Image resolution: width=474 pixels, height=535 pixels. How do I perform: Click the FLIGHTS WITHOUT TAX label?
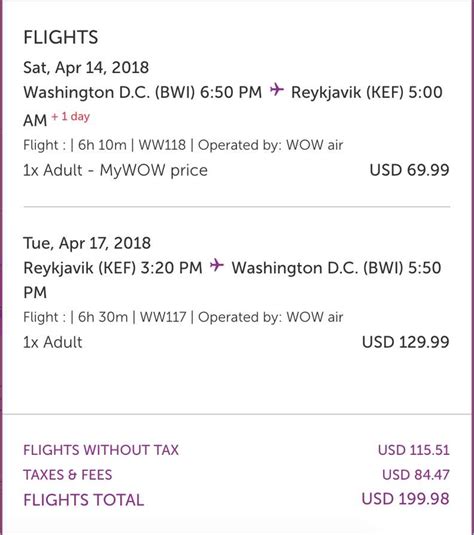pos(101,450)
